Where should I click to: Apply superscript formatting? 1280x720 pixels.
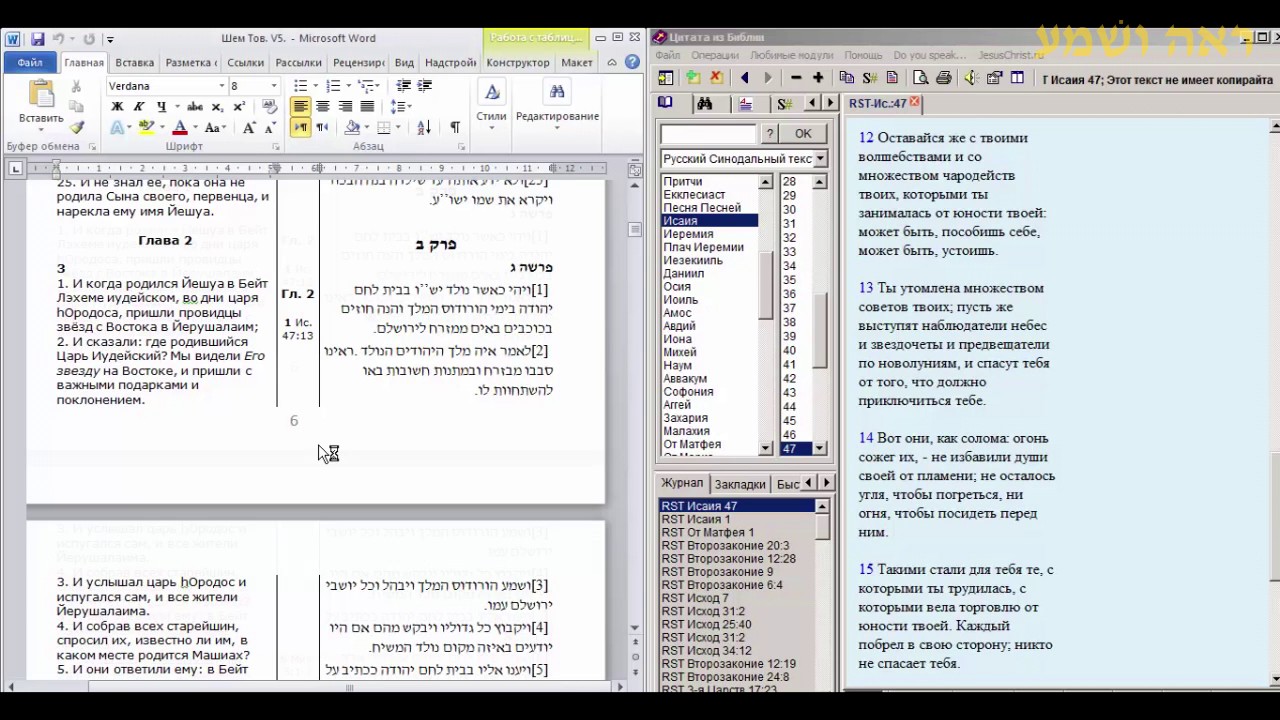239,106
